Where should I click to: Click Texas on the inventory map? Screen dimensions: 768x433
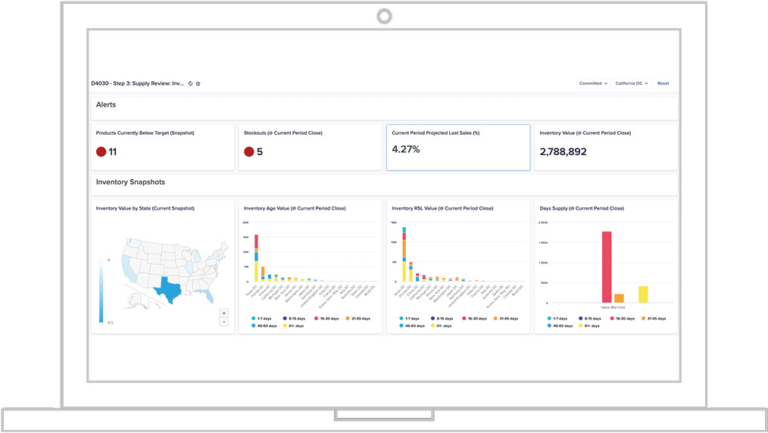click(x=168, y=289)
